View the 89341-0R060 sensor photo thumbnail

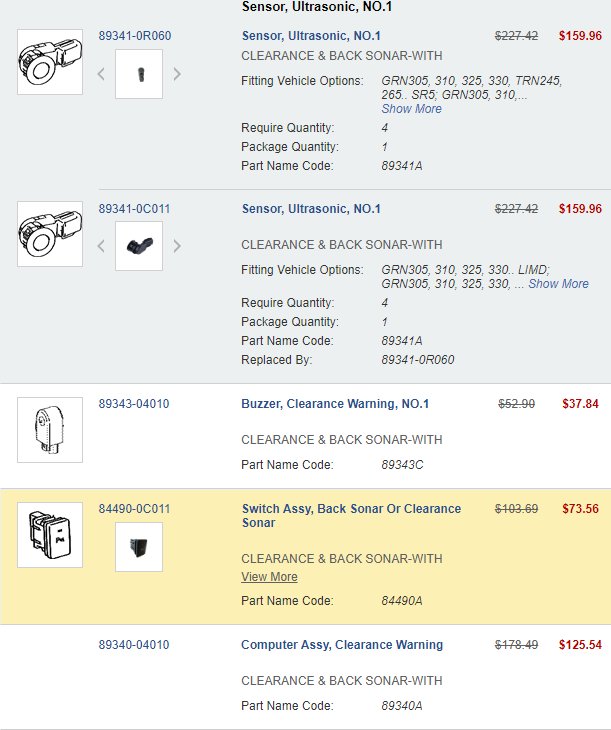pos(139,74)
